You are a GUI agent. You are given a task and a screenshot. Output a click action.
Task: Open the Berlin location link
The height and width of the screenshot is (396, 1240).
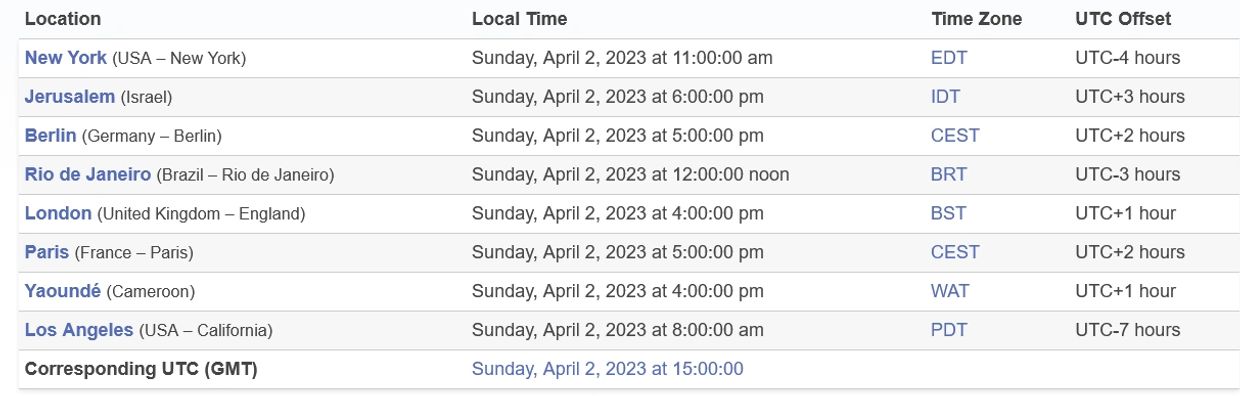[x=50, y=136]
